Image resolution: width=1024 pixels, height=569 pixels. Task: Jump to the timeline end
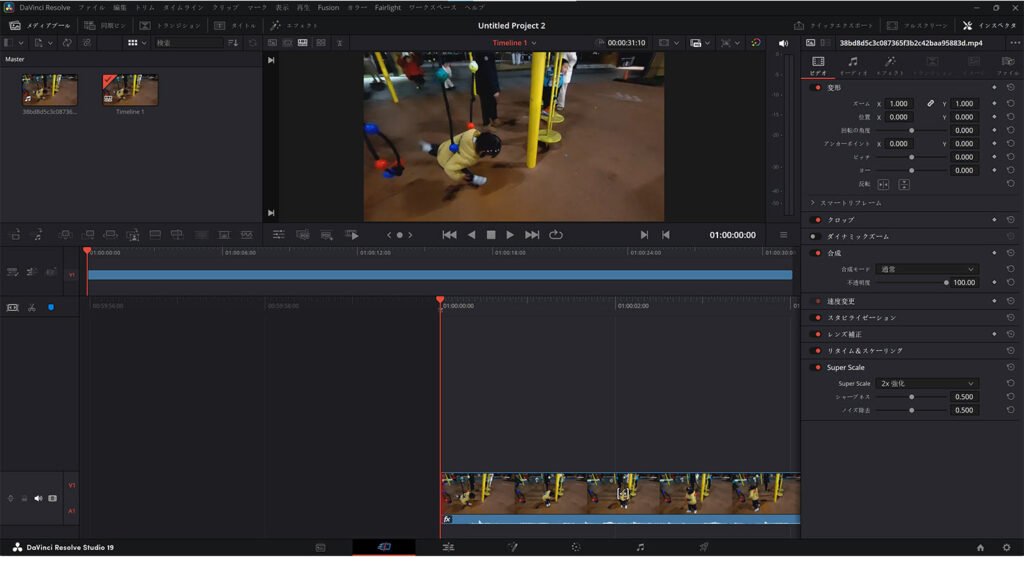(x=532, y=235)
